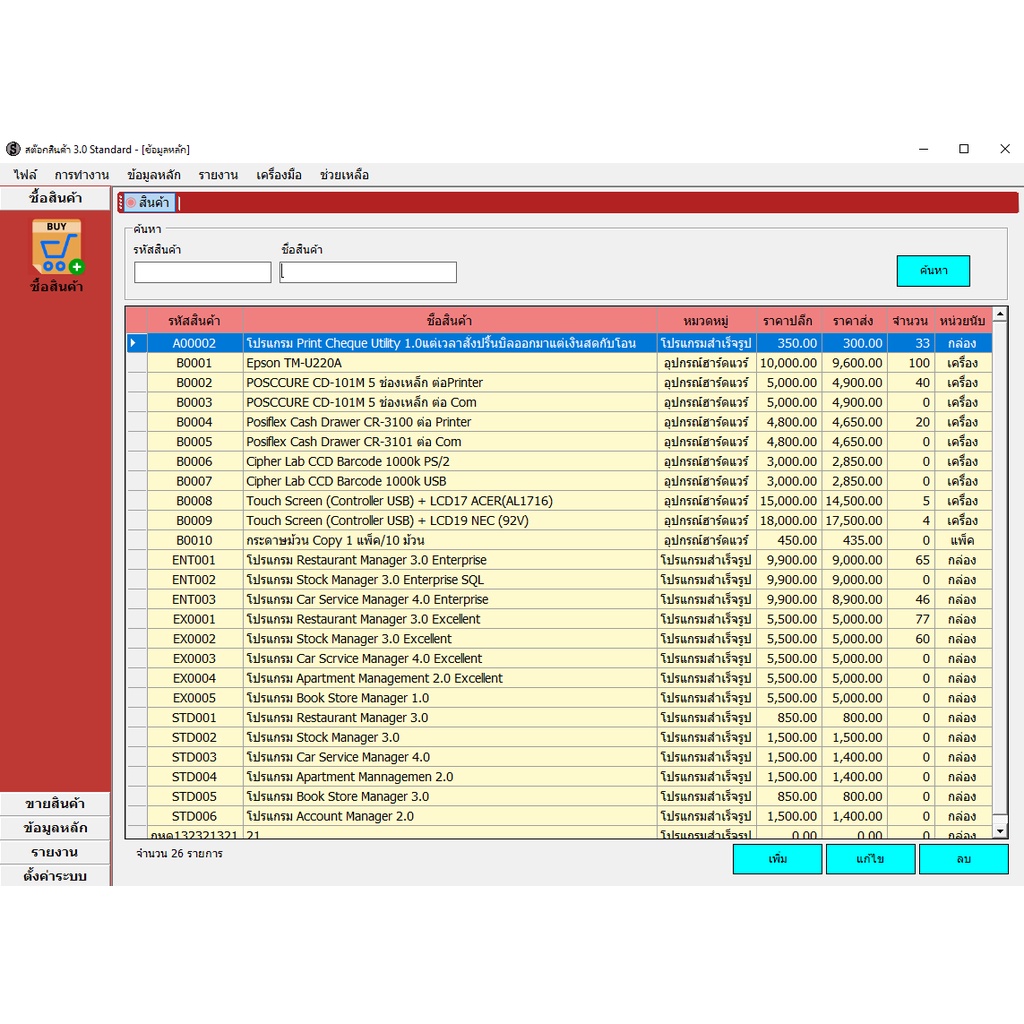Click the ชื่อสินค้า search input field
This screenshot has height=1024, width=1024.
[x=368, y=272]
